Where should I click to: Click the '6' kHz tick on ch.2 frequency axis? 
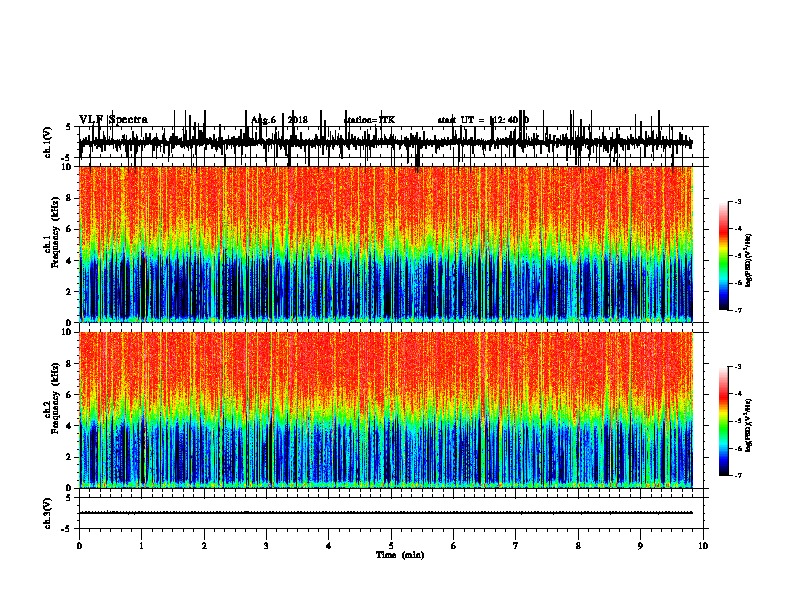pyautogui.click(x=70, y=395)
